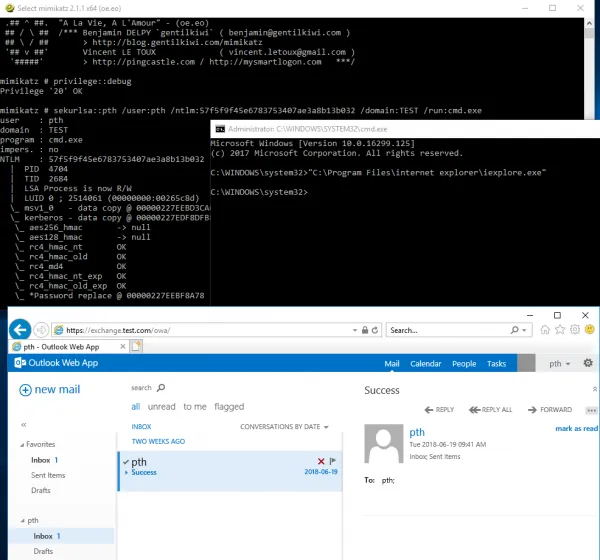Select the pth Success message row
The height and width of the screenshot is (560, 600).
point(230,471)
